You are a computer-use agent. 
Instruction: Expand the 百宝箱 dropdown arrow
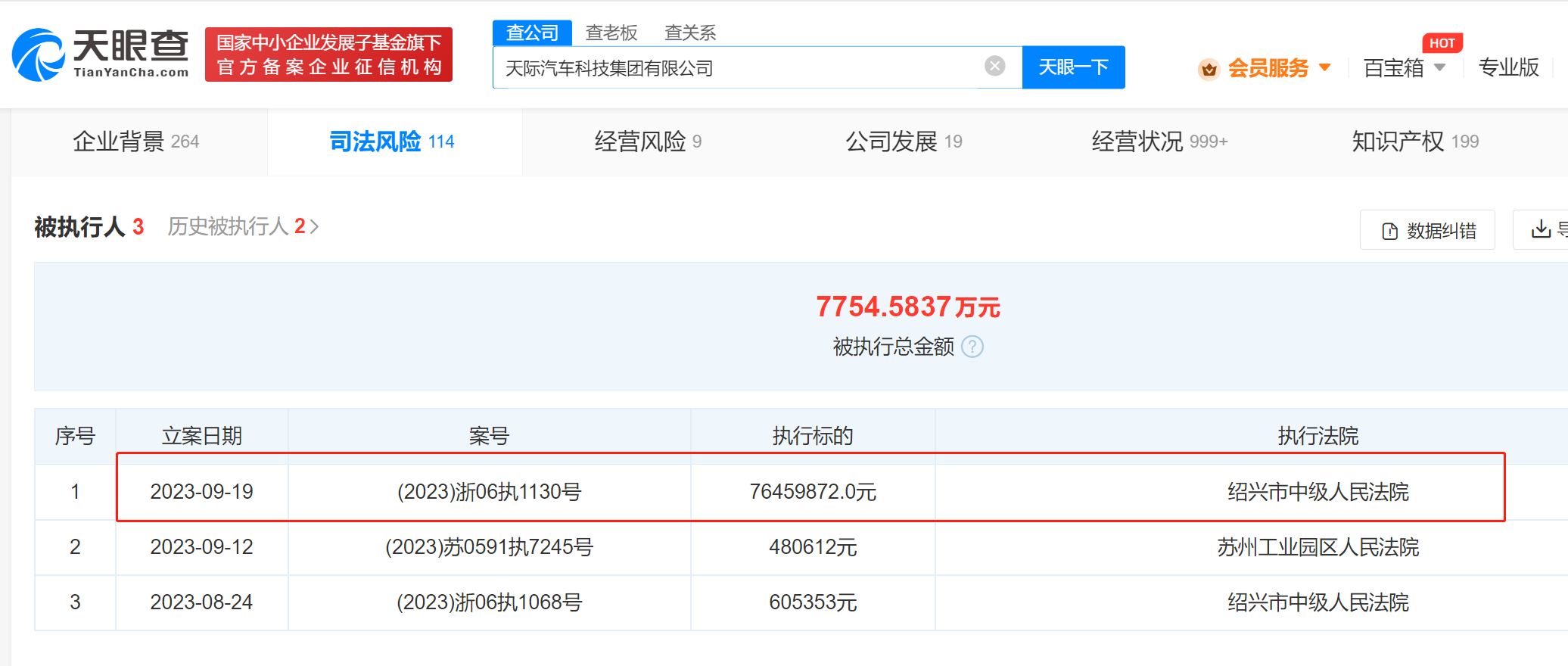pyautogui.click(x=1440, y=67)
